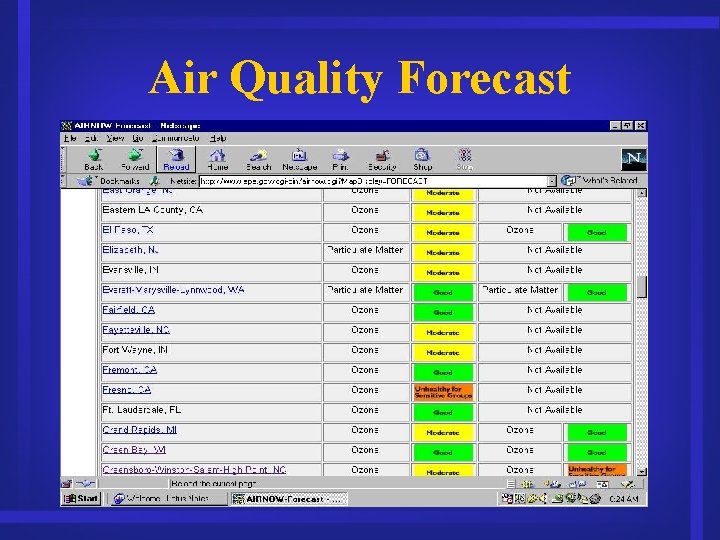The image size is (720, 540).
Task: Open the Fresno, CA link
Action: click(x=127, y=390)
